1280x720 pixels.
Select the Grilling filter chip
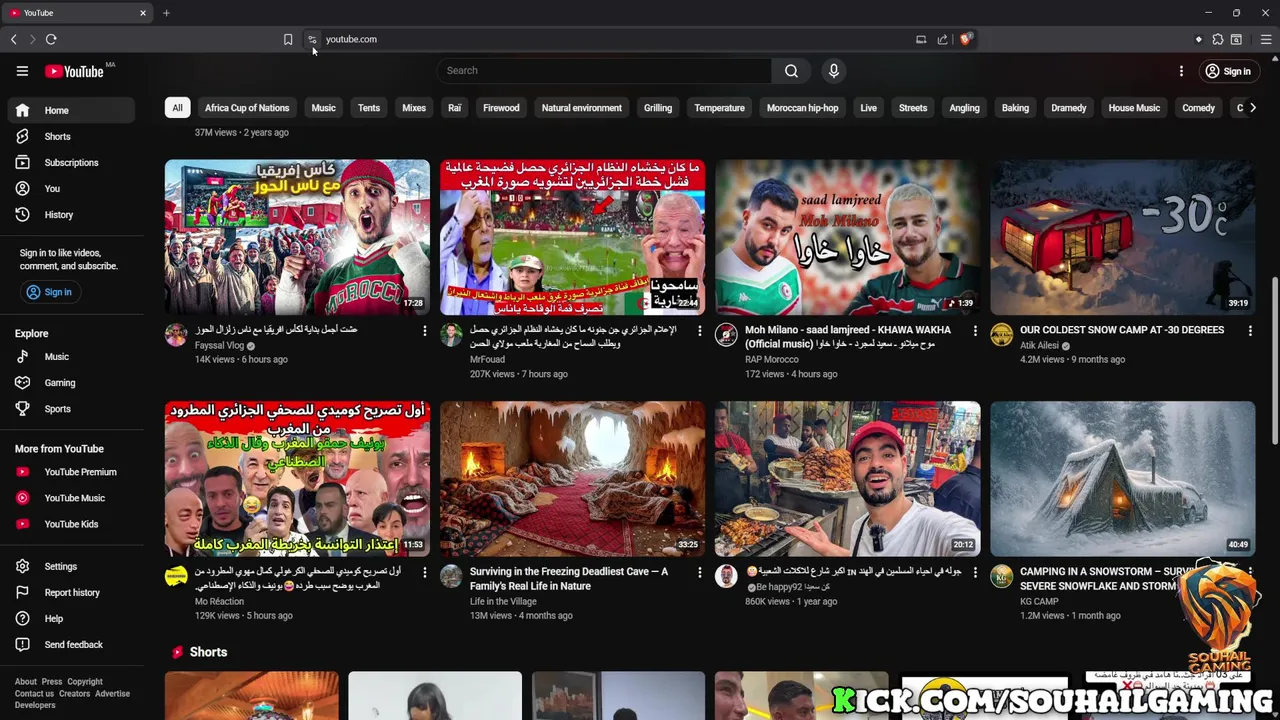[x=657, y=108]
